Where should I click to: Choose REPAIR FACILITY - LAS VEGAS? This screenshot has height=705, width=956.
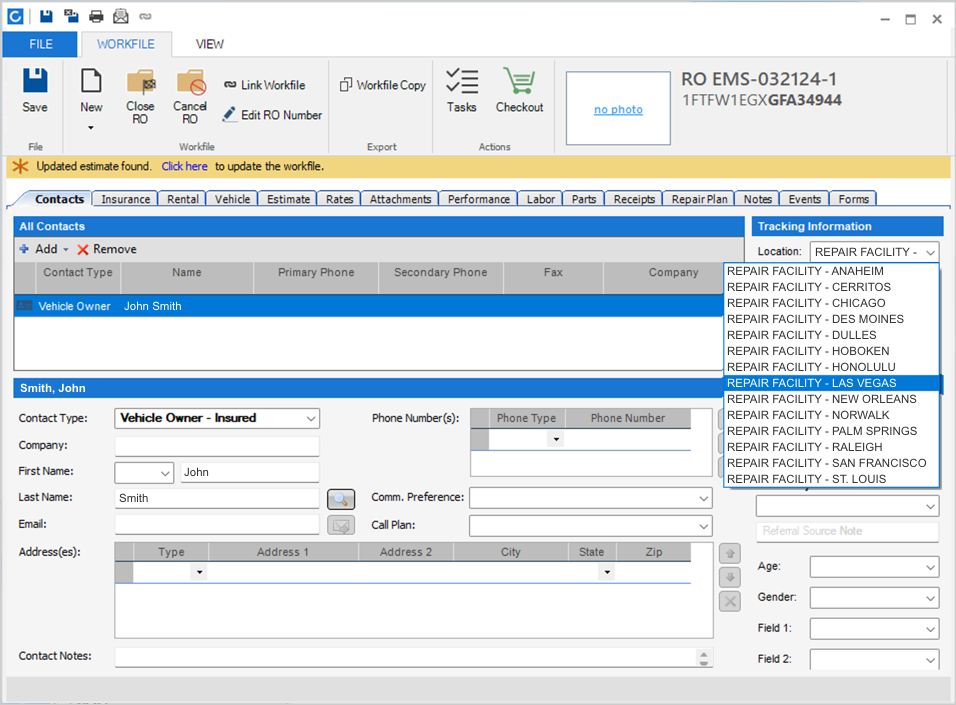point(831,383)
